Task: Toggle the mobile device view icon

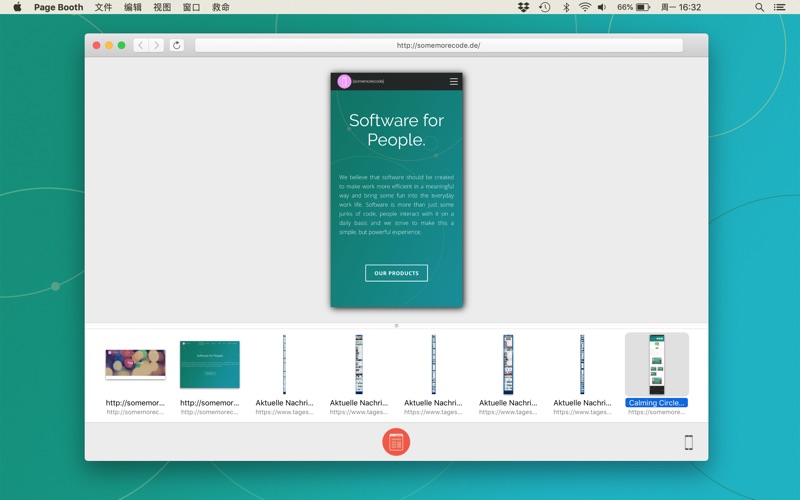Action: pos(688,442)
